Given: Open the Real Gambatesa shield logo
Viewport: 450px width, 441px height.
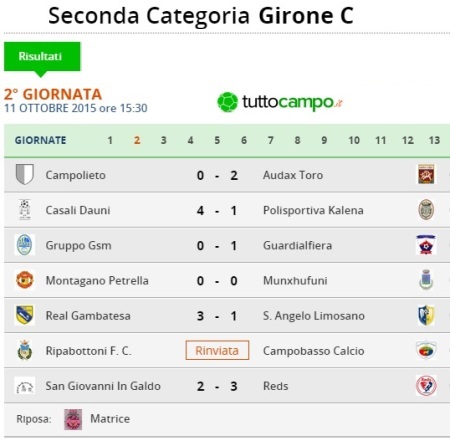Looking at the screenshot, I should [x=25, y=315].
